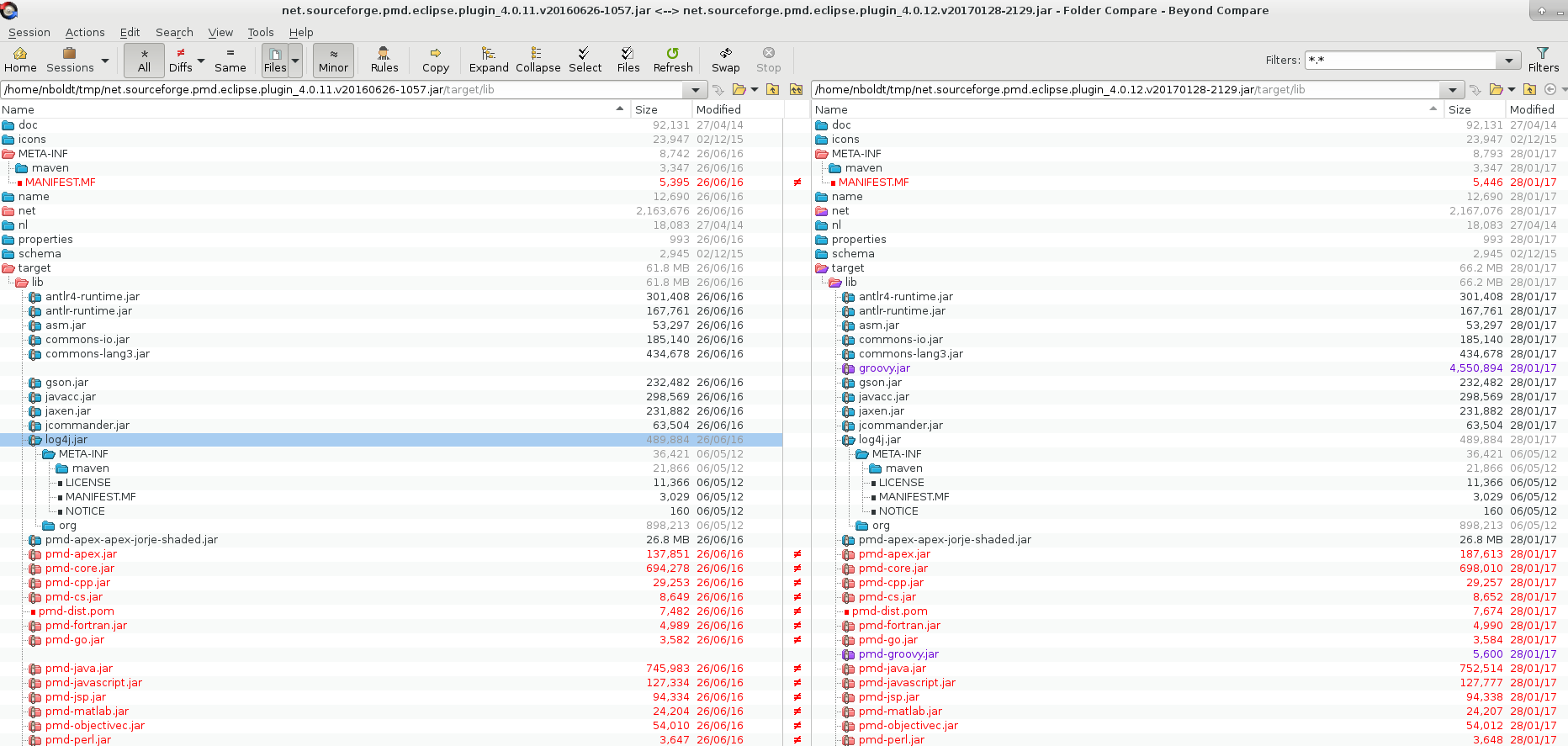
Task: Select right LICENSE file under log4j.jar
Action: 902,483
